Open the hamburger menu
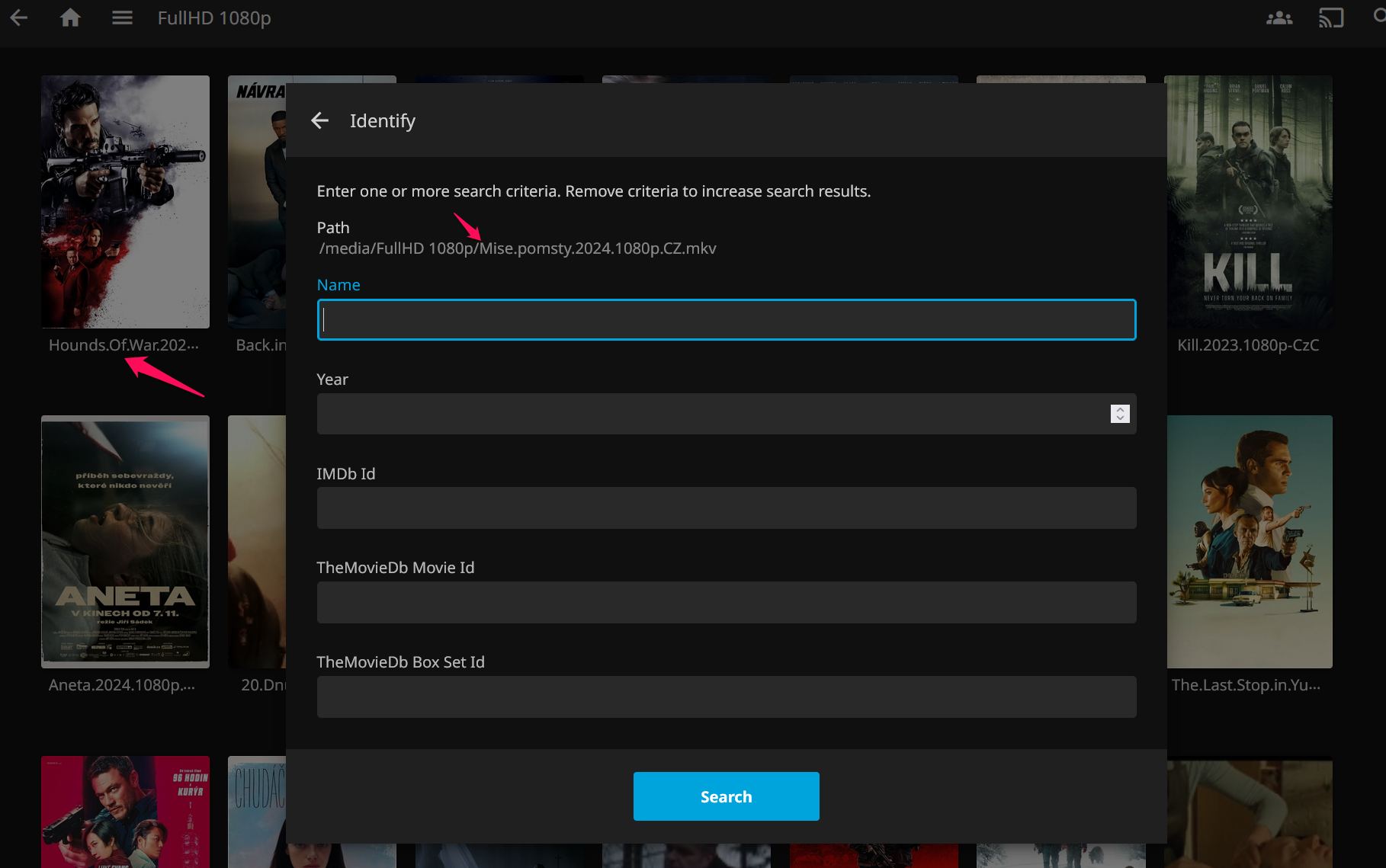The width and height of the screenshot is (1386, 868). tap(122, 18)
